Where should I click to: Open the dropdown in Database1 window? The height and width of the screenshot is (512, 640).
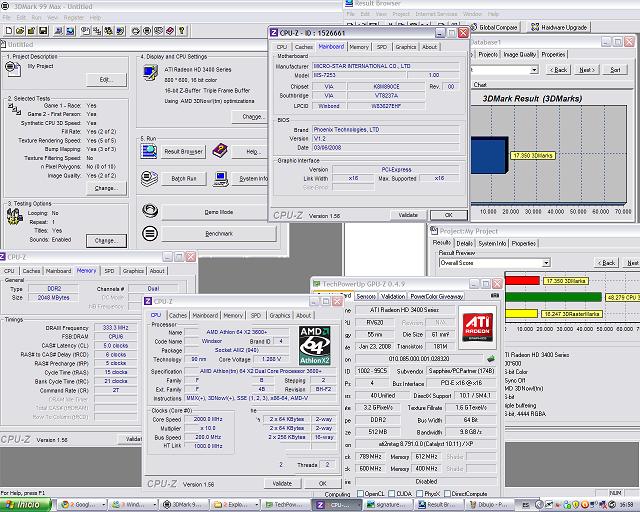[534, 70]
